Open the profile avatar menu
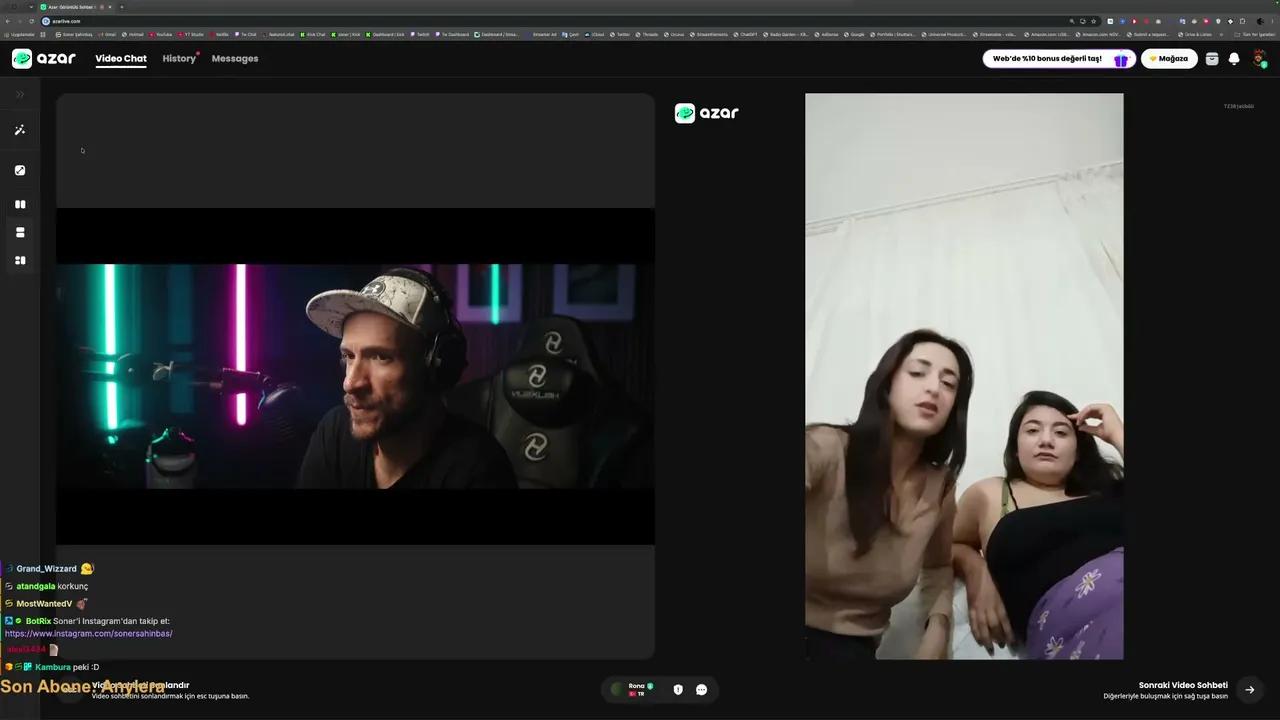1280x720 pixels. [1259, 59]
